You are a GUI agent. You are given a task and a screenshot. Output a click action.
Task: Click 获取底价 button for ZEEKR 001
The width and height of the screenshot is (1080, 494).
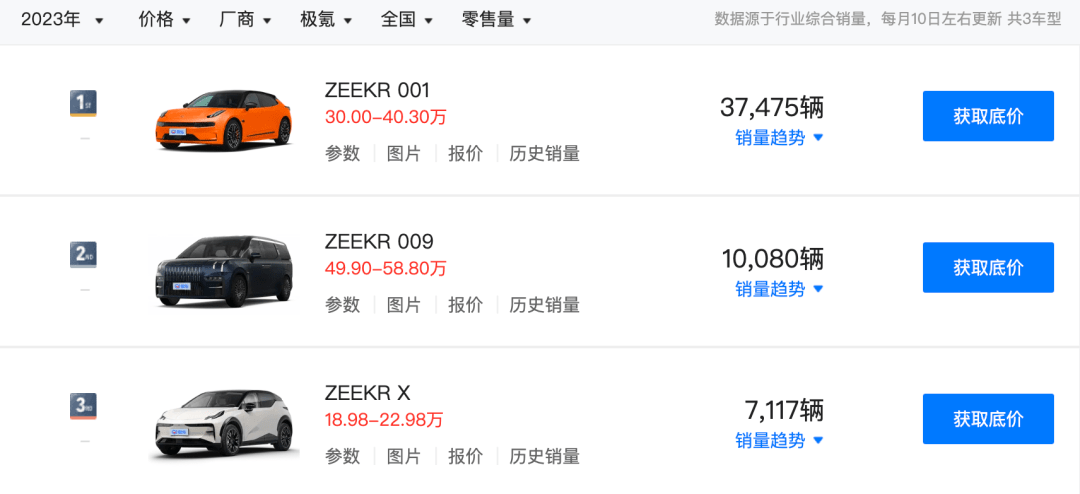coord(988,116)
